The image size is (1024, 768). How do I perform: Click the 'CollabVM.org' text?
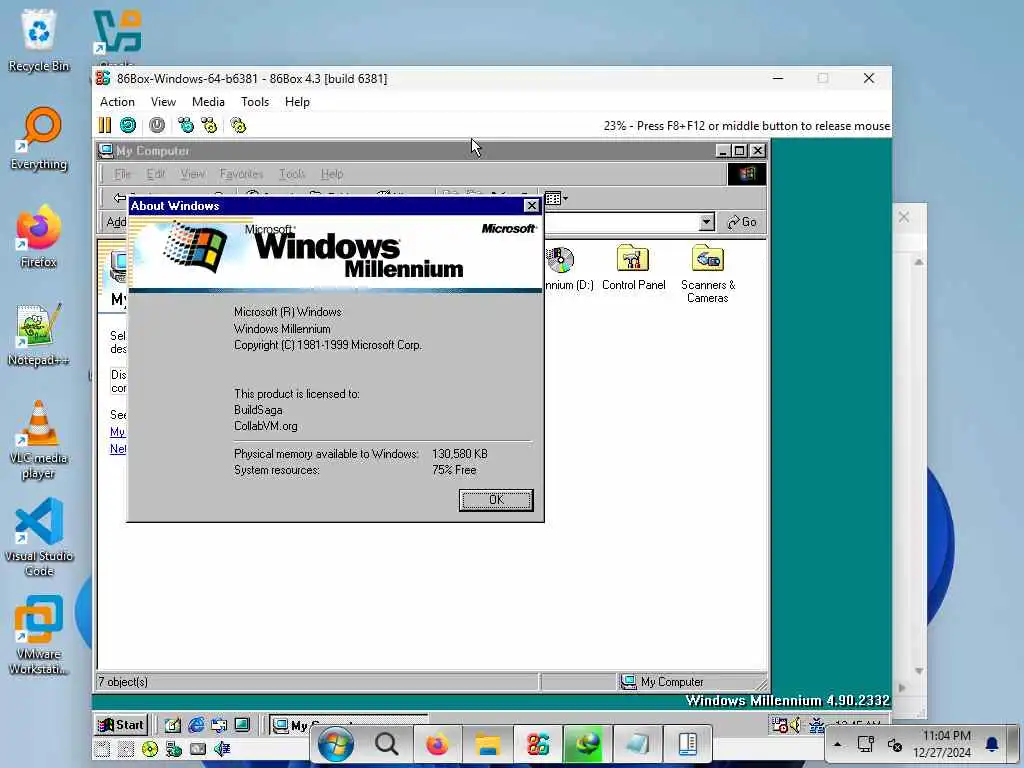tap(266, 426)
